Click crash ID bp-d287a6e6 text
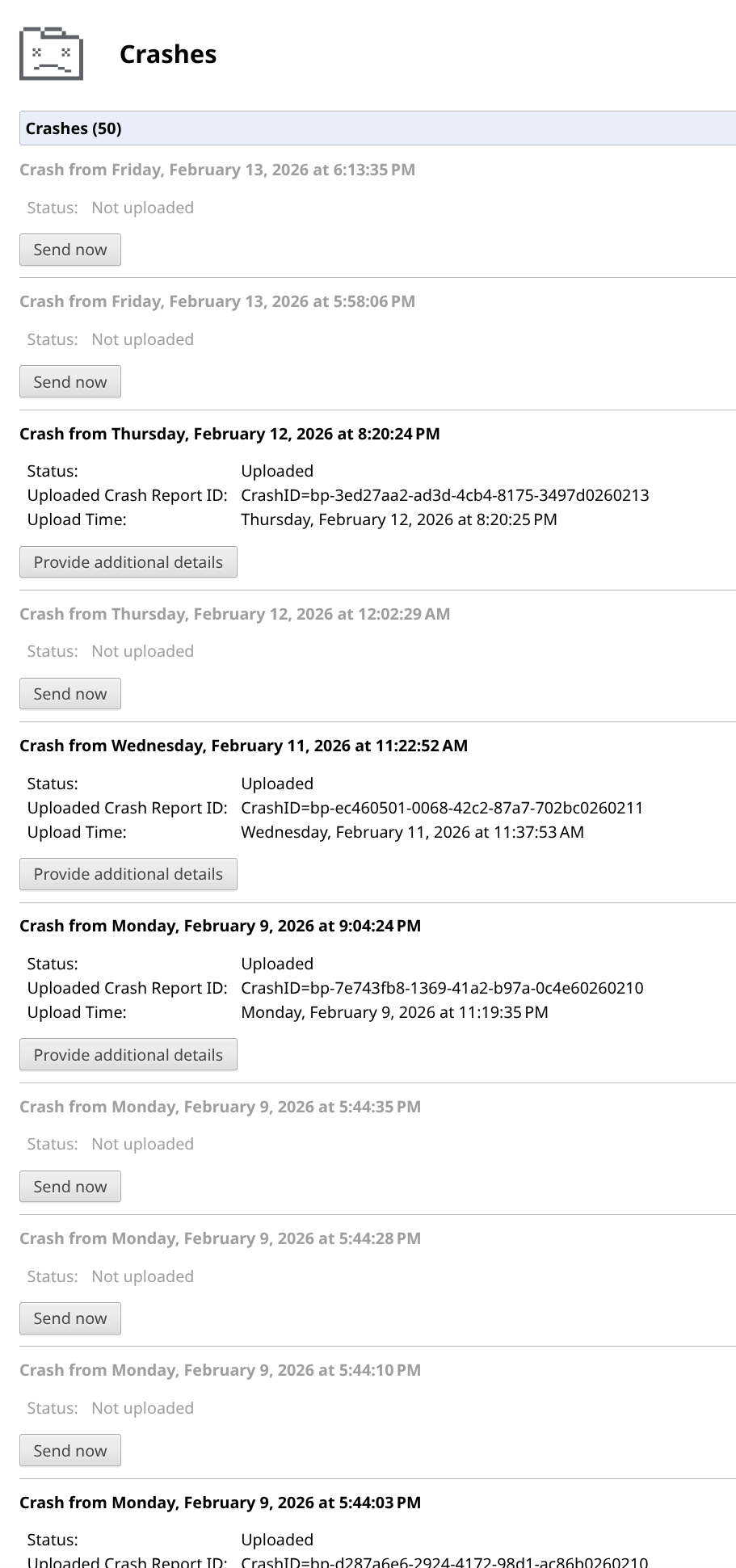The width and height of the screenshot is (736, 1568). [x=444, y=1560]
